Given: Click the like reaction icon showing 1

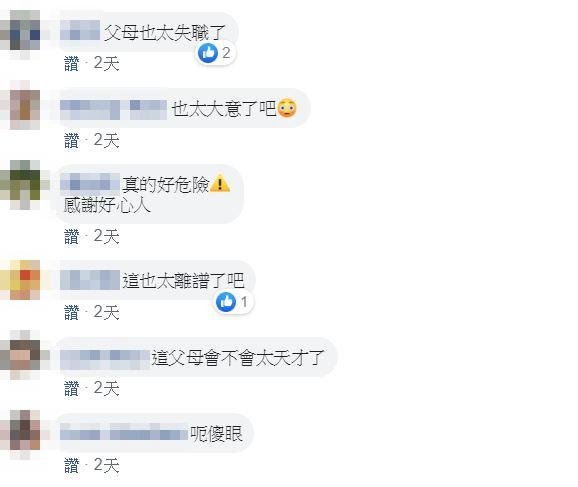Looking at the screenshot, I should tap(226, 302).
